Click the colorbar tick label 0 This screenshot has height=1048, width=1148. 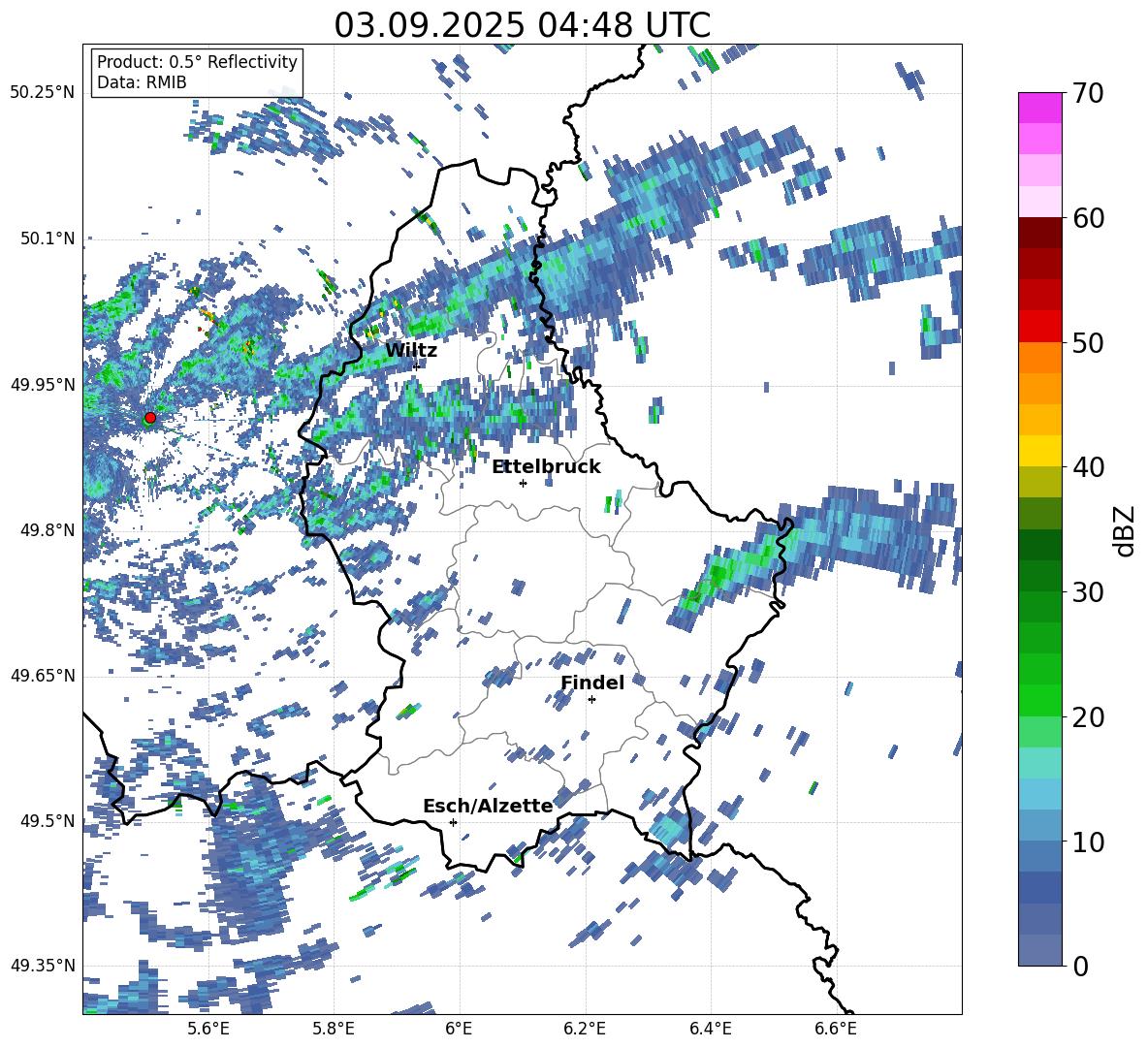1080,966
